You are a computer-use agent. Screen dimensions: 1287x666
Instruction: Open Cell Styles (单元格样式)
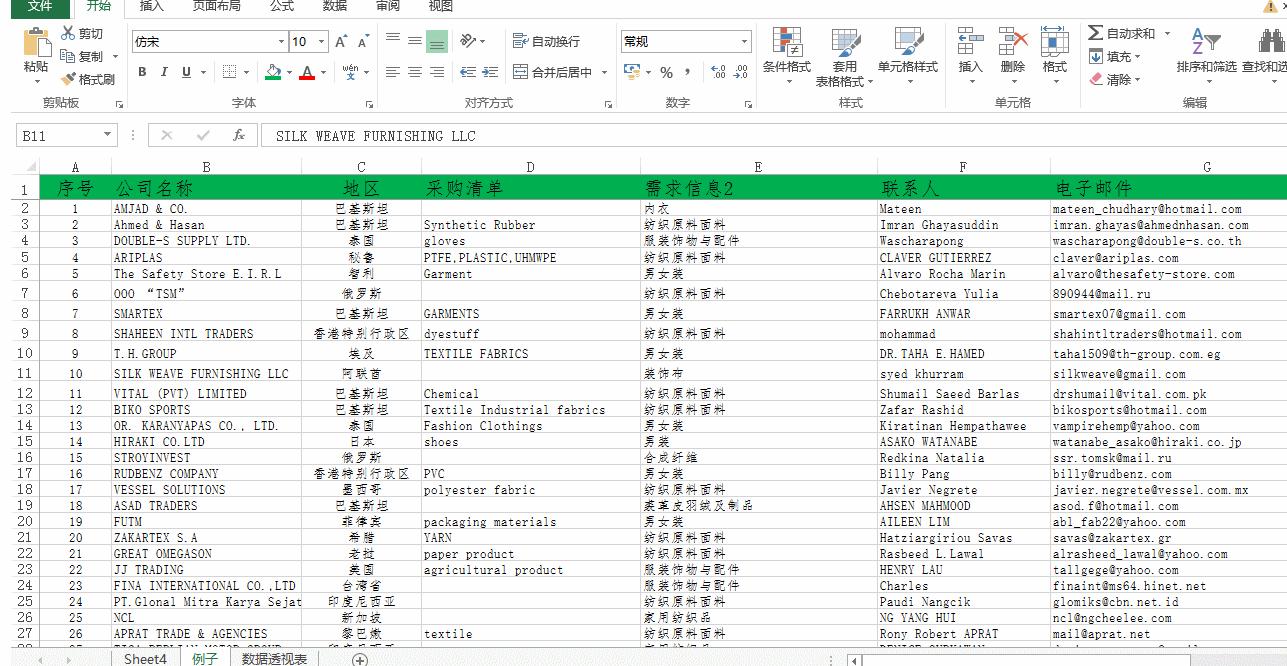click(x=908, y=56)
